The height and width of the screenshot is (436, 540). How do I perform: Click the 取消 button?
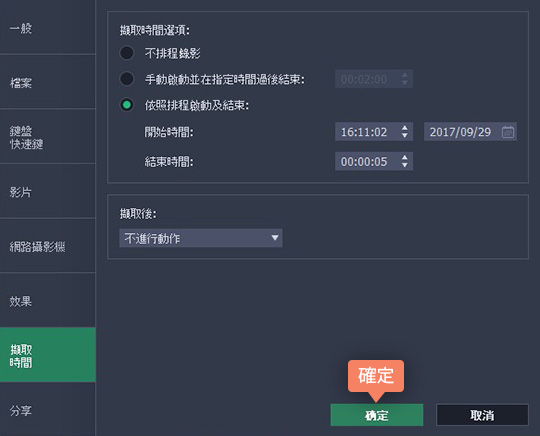point(482,415)
